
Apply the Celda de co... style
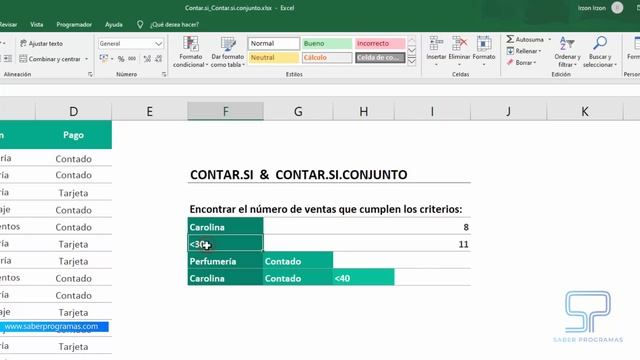click(x=380, y=58)
